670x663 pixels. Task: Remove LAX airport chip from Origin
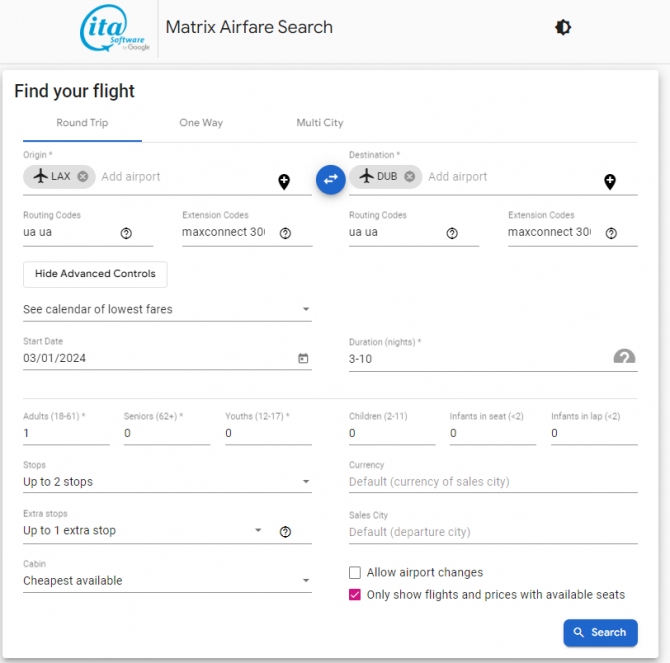pos(83,176)
